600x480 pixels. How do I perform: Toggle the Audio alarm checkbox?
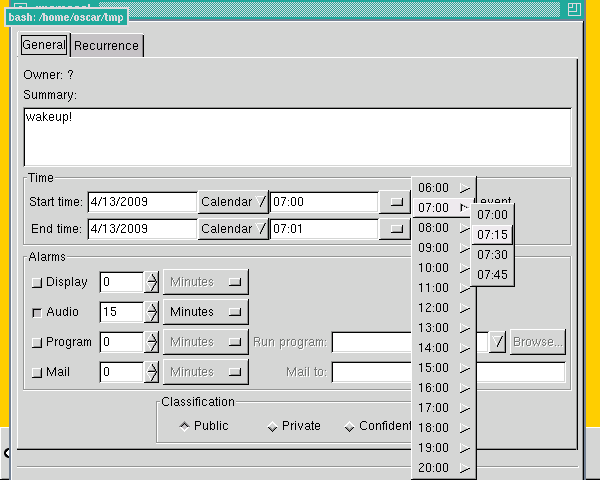[x=38, y=313]
